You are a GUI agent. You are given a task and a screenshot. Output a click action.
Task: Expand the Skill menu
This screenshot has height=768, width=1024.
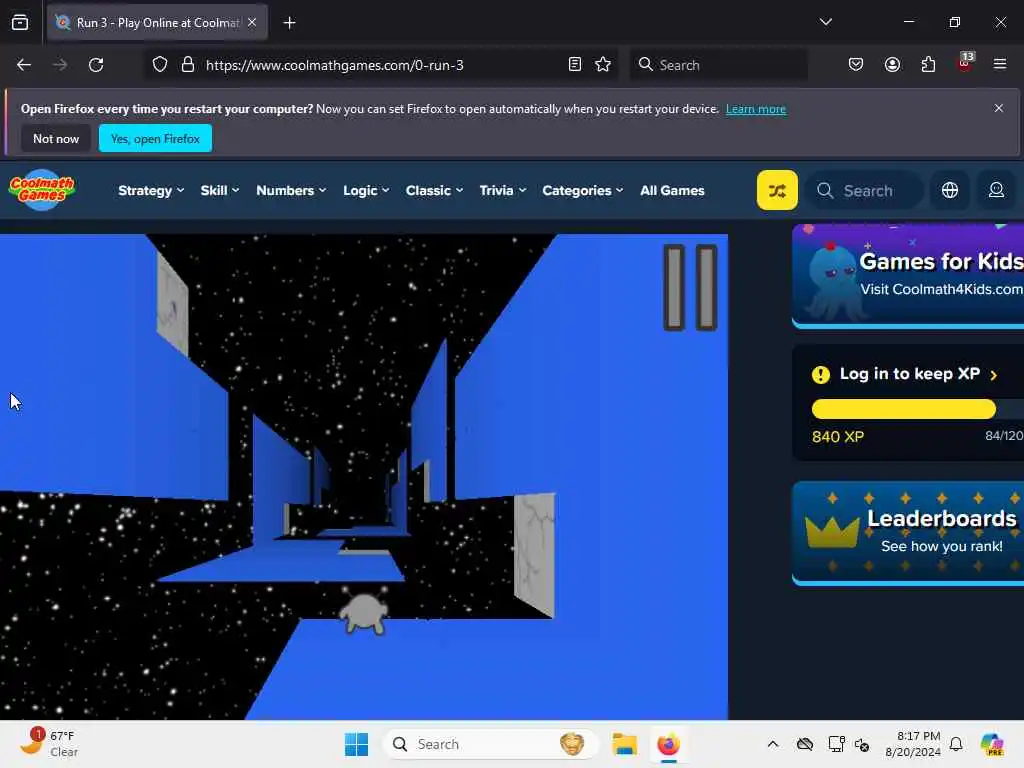pos(219,190)
